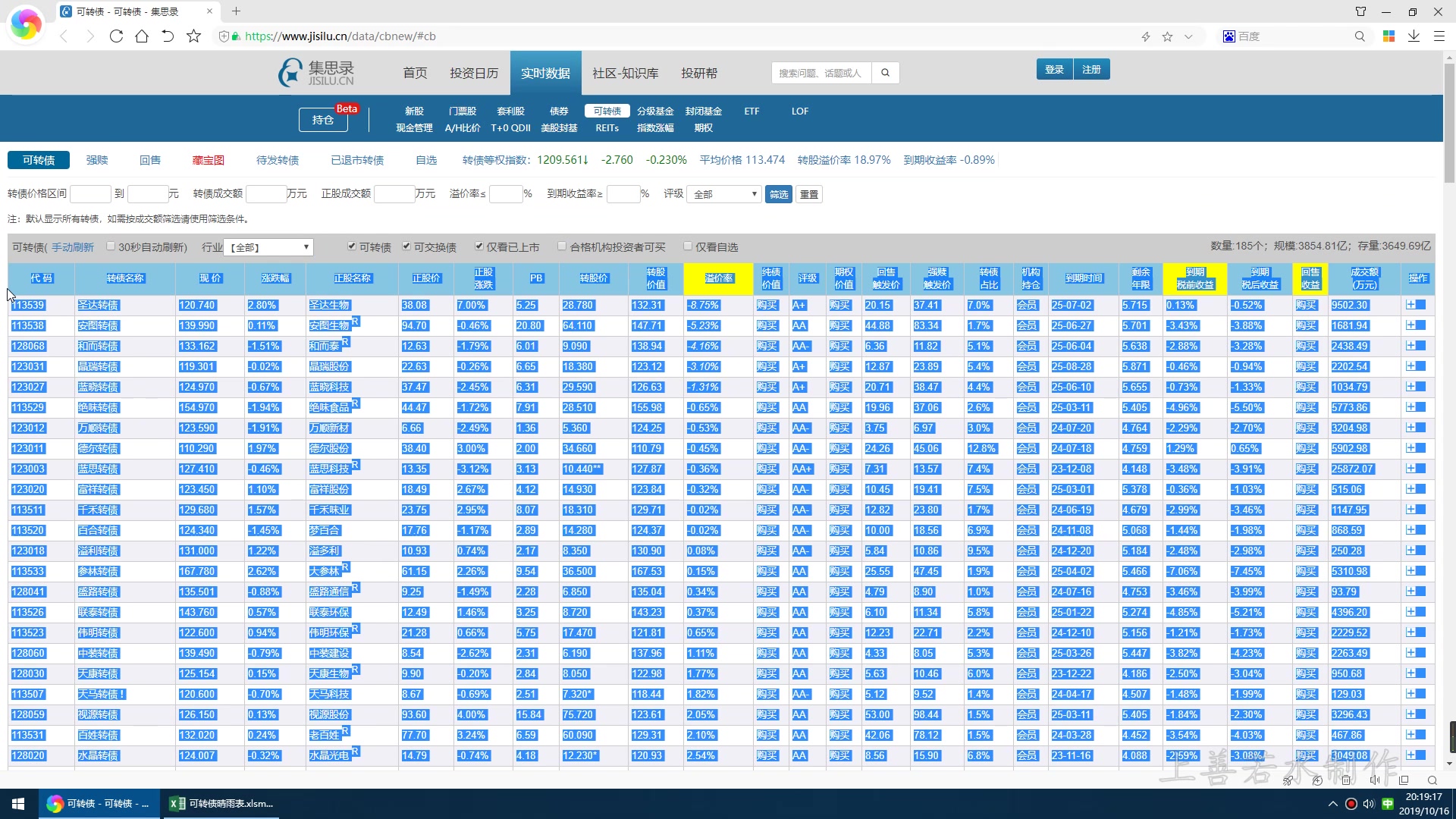Screen dimensions: 1456x819
Task: Click the 溢价率≤ input field
Action: pyautogui.click(x=506, y=194)
